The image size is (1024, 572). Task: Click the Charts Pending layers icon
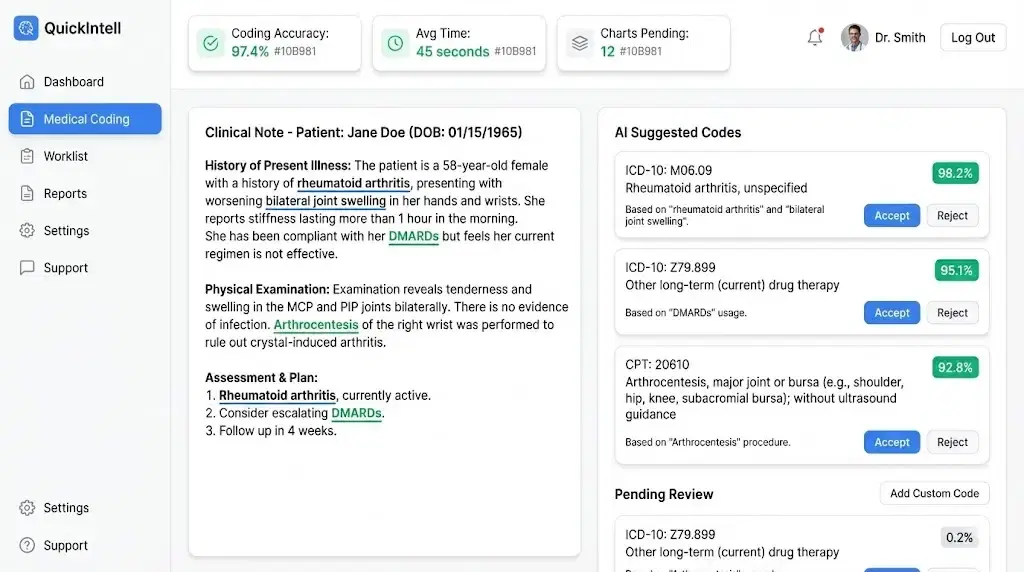point(580,43)
